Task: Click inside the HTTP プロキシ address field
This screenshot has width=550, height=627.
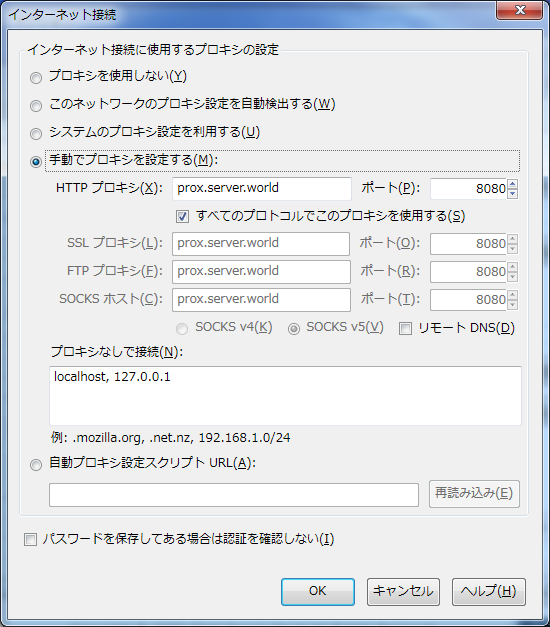Action: click(262, 188)
